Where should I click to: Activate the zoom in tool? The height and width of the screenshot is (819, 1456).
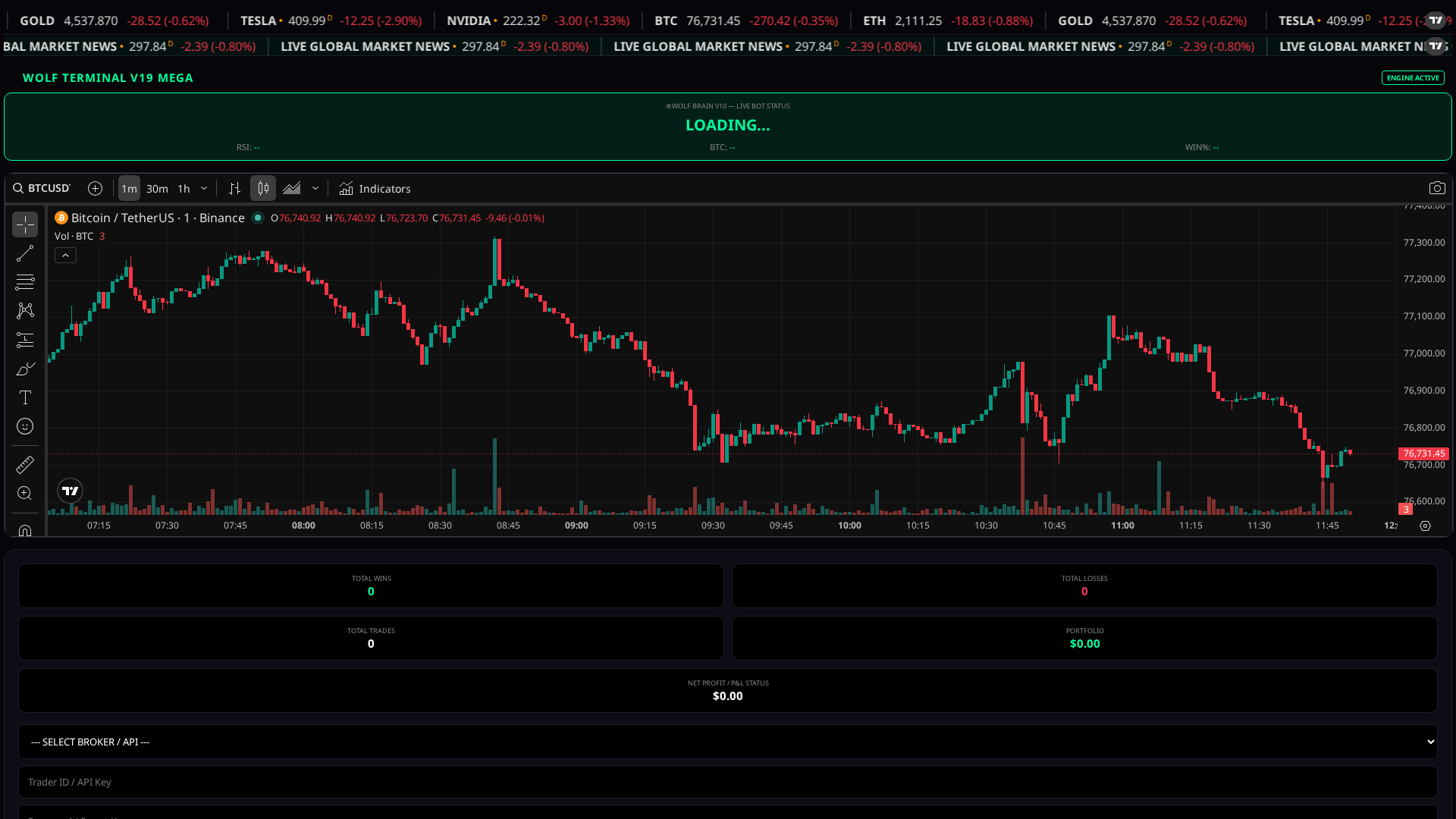click(25, 493)
